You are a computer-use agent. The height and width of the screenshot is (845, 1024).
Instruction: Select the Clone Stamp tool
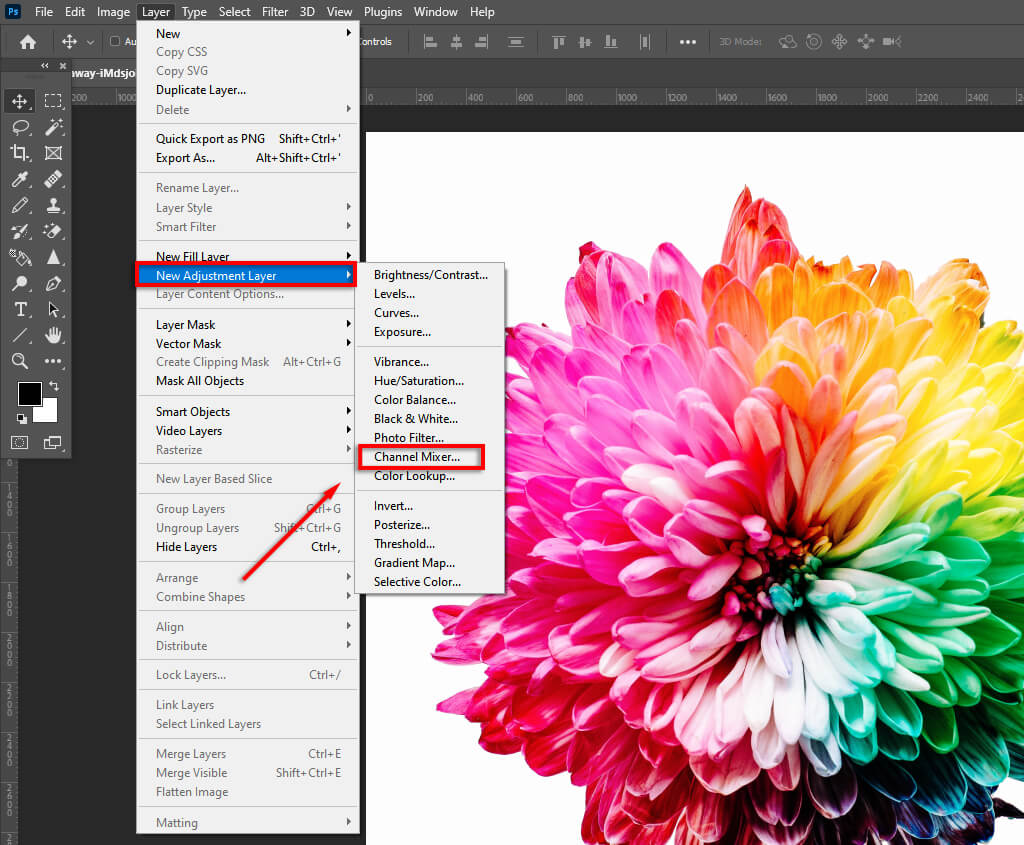[x=53, y=205]
